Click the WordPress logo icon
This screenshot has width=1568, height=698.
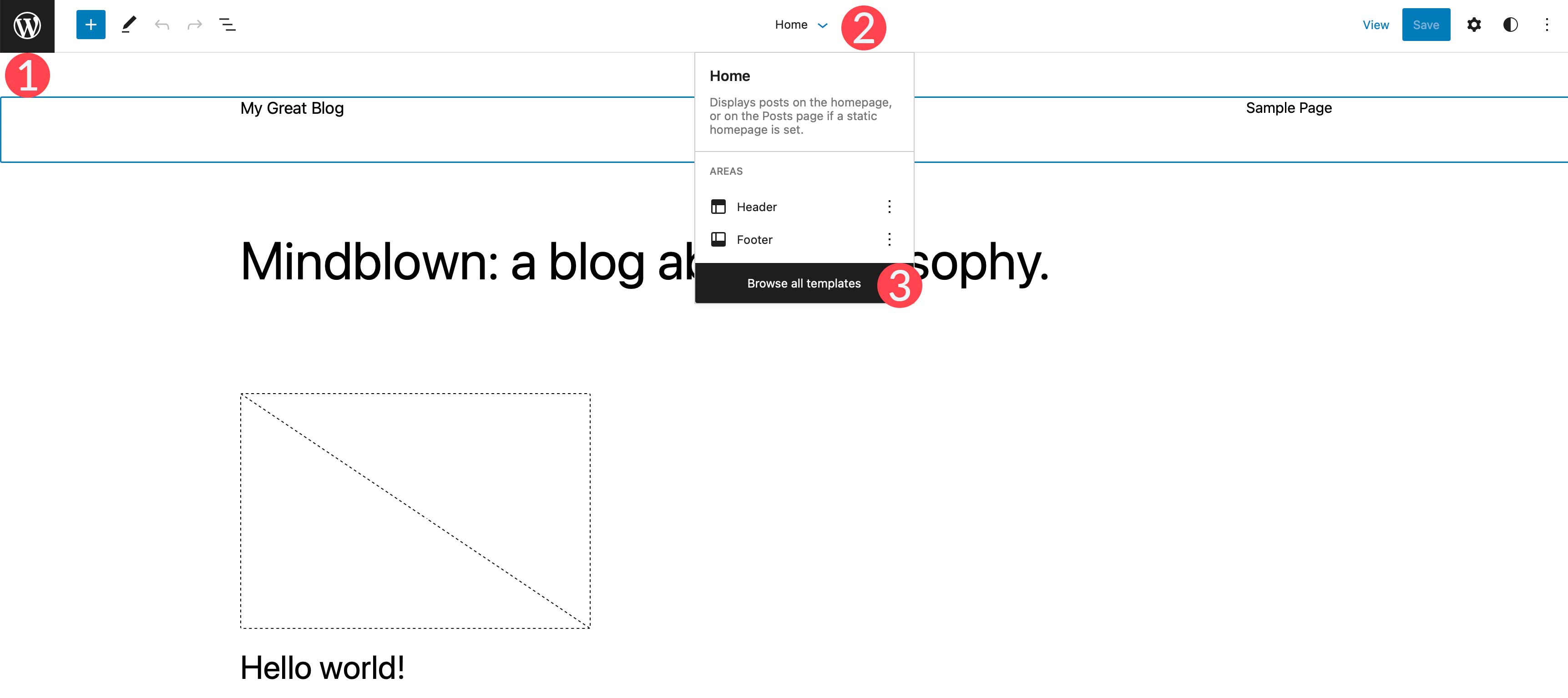(27, 25)
